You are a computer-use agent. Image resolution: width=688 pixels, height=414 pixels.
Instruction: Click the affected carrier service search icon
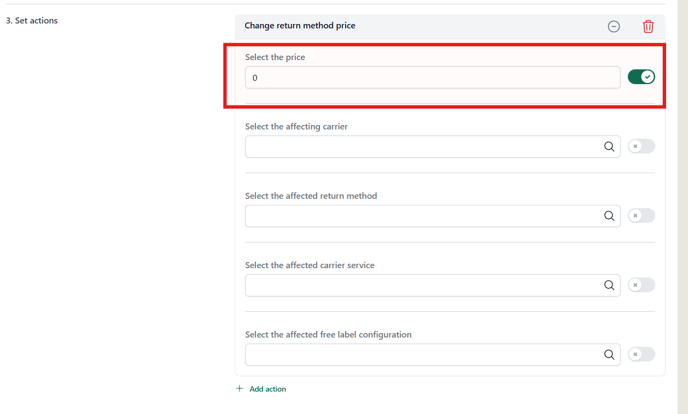(609, 285)
